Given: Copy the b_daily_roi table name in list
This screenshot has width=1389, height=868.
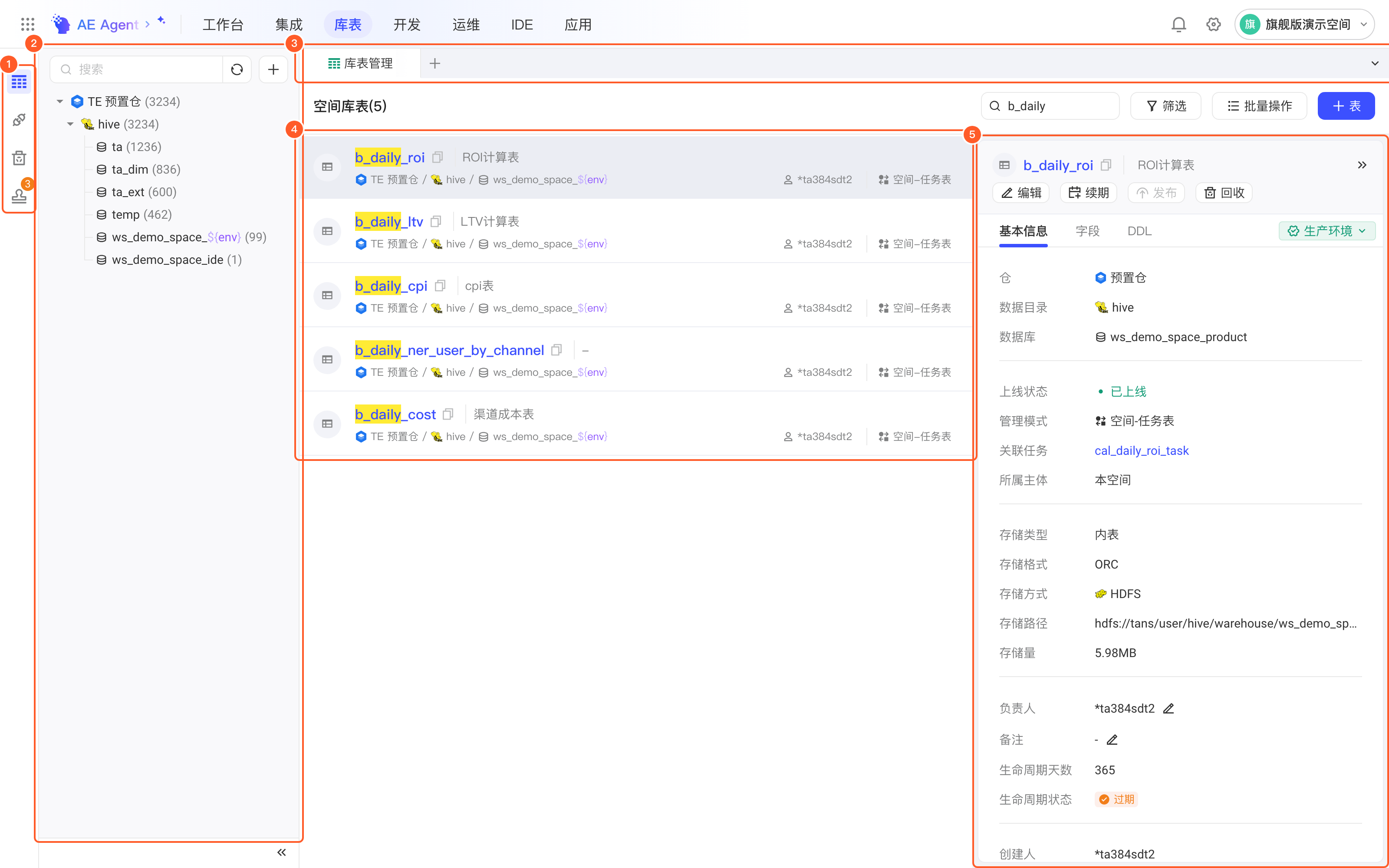Looking at the screenshot, I should click(x=438, y=157).
